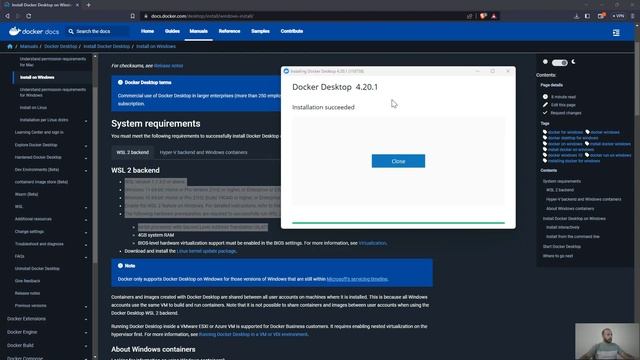Toggle the light/dark theme switch
The height and width of the screenshot is (360, 640).
(560, 63)
